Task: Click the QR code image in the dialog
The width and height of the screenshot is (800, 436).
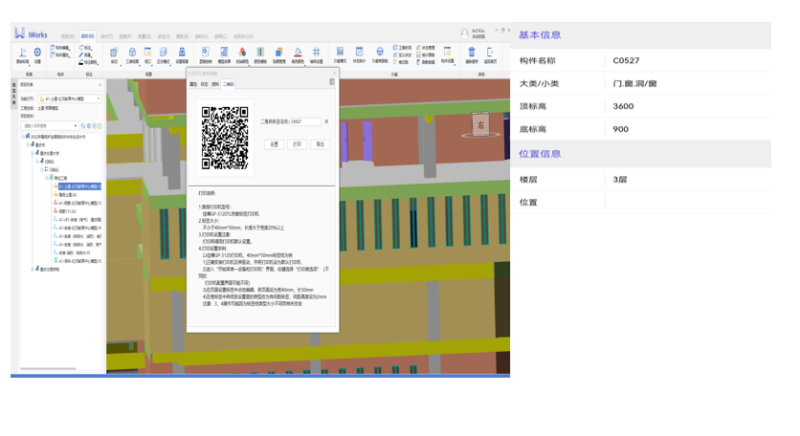Action: click(x=224, y=138)
